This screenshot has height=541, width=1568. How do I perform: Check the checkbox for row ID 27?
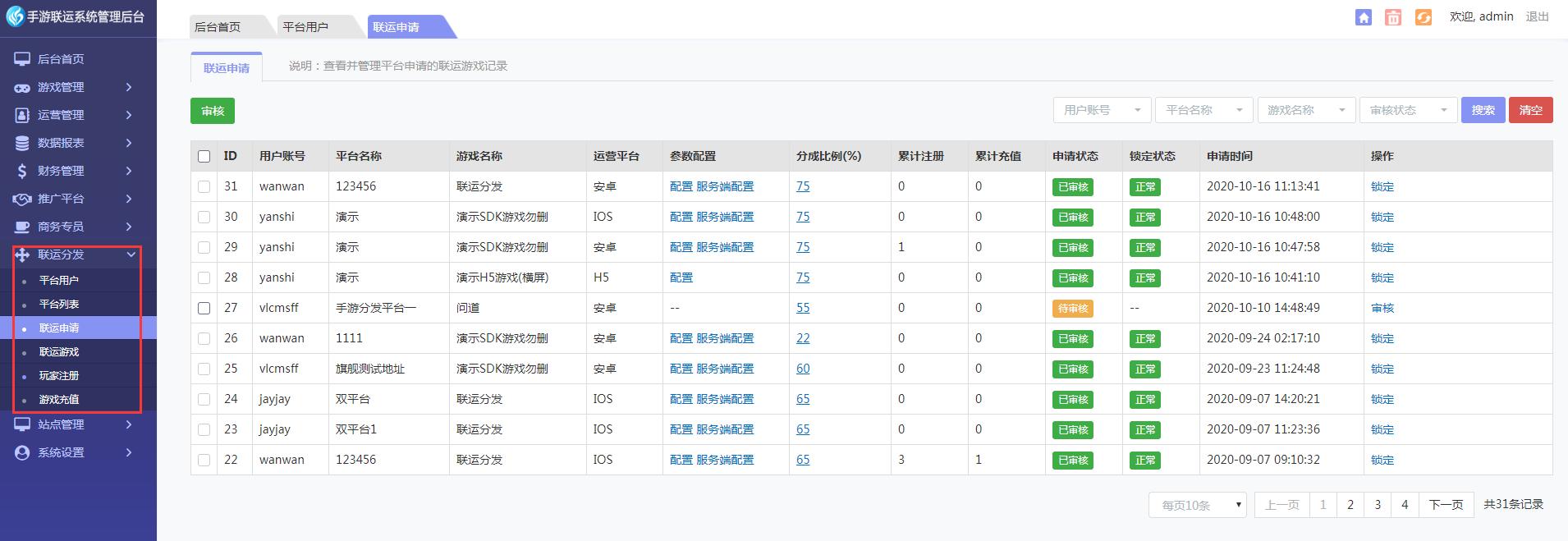click(x=204, y=308)
